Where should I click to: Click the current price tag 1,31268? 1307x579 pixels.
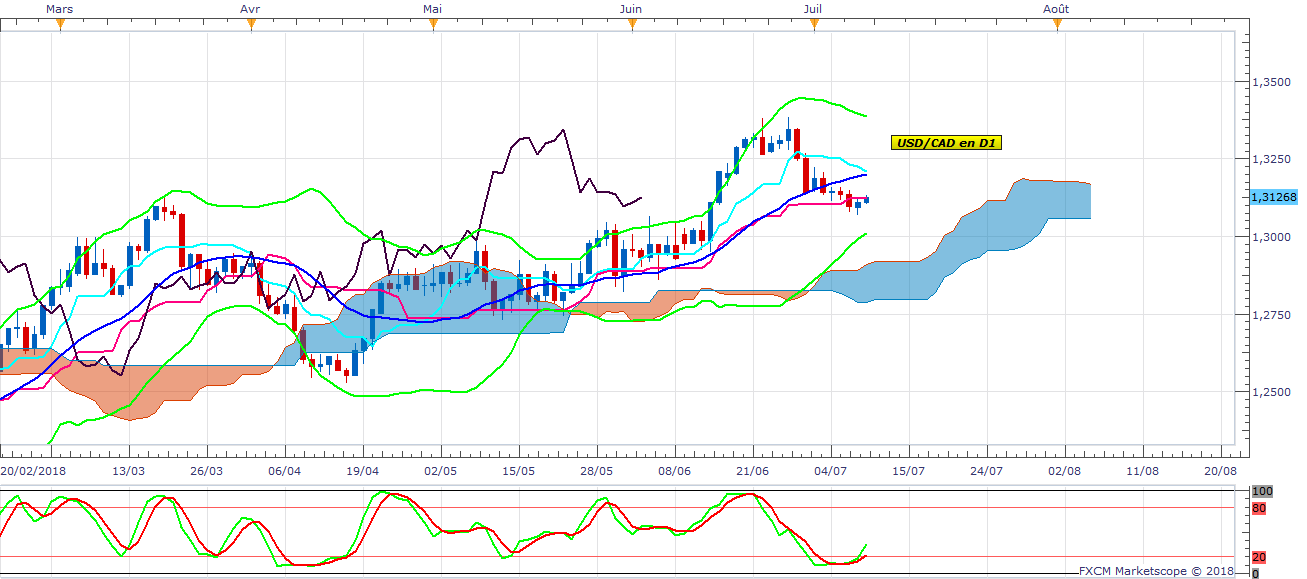pos(1273,197)
